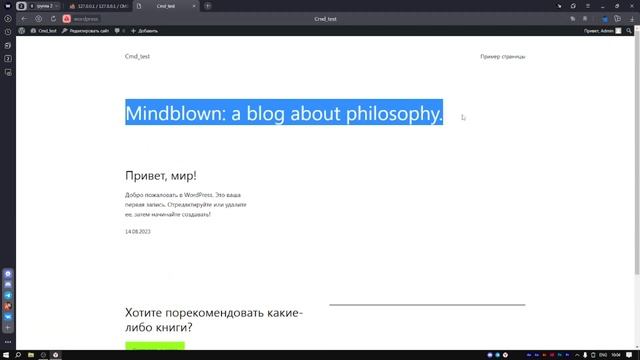Click the blue shield extension icon

pyautogui.click(x=605, y=19)
